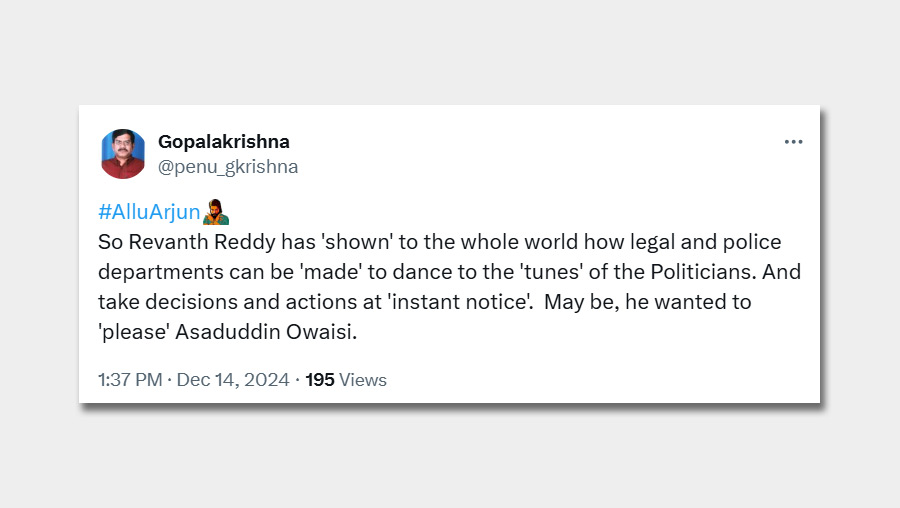
Task: Click the @penu_gkrishna handle
Action: [x=228, y=167]
